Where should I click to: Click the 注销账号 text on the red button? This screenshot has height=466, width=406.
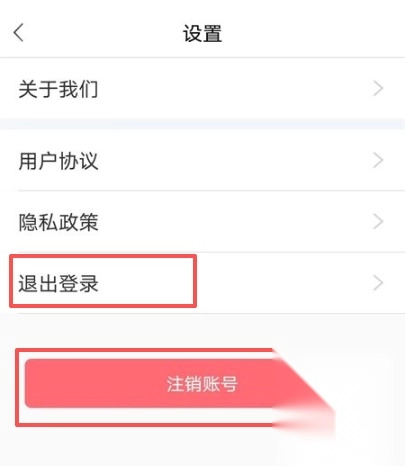pyautogui.click(x=202, y=384)
